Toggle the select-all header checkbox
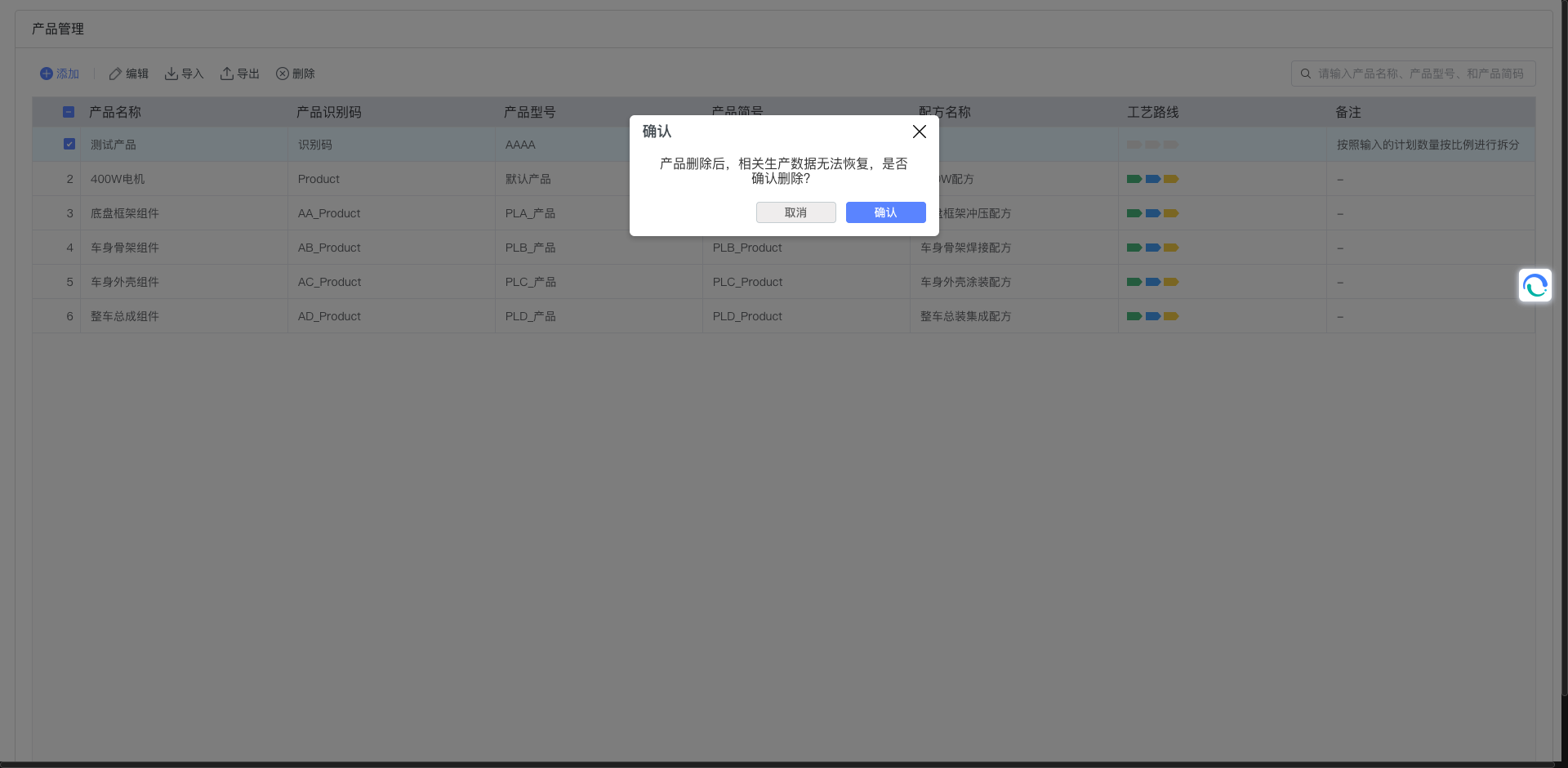 click(x=69, y=112)
